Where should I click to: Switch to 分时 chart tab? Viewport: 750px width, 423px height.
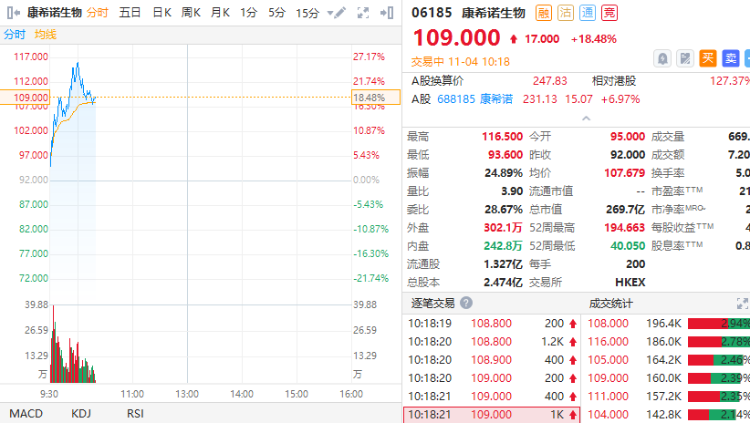coord(98,12)
